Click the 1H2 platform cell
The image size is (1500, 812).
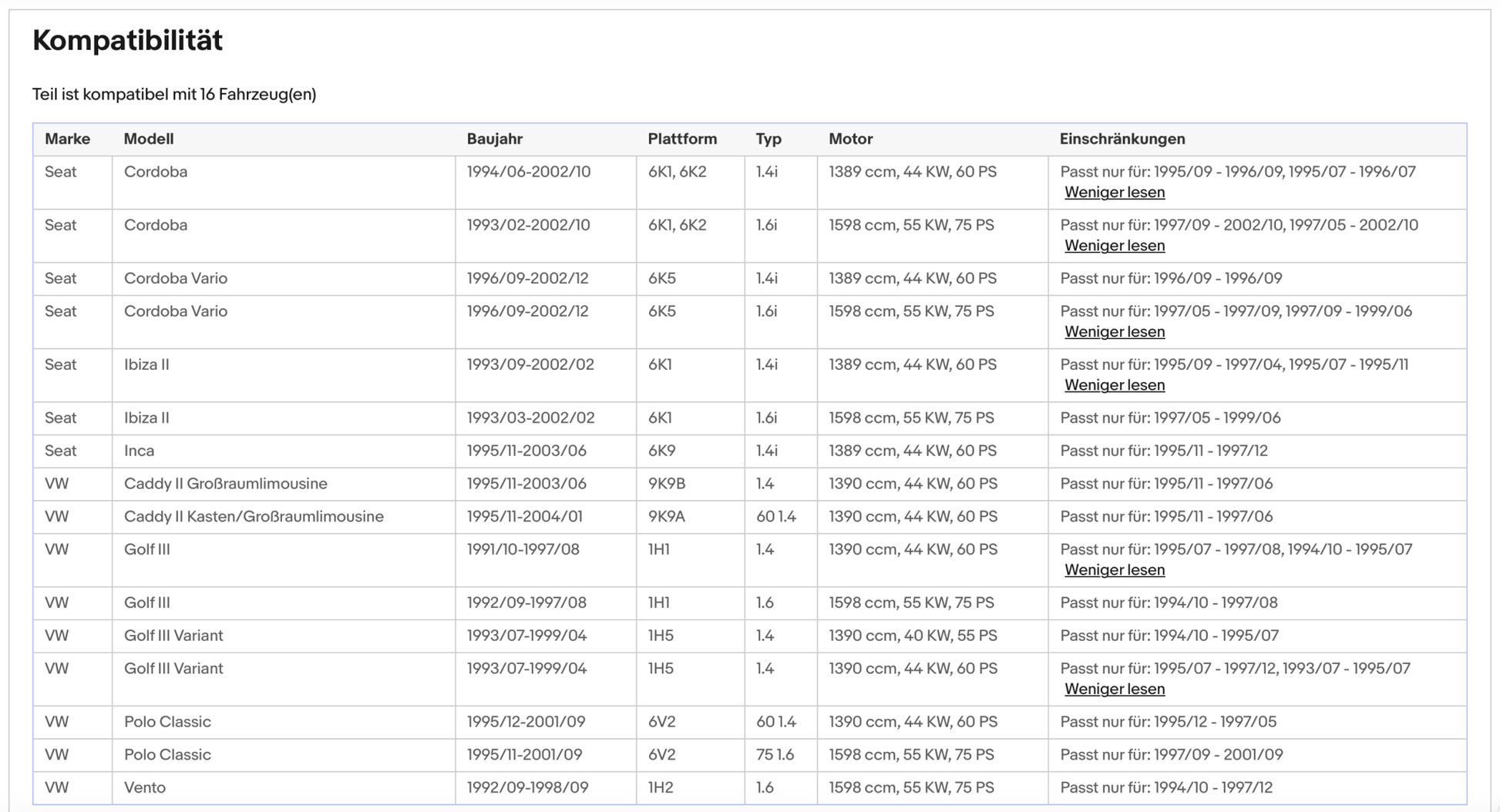pos(659,788)
